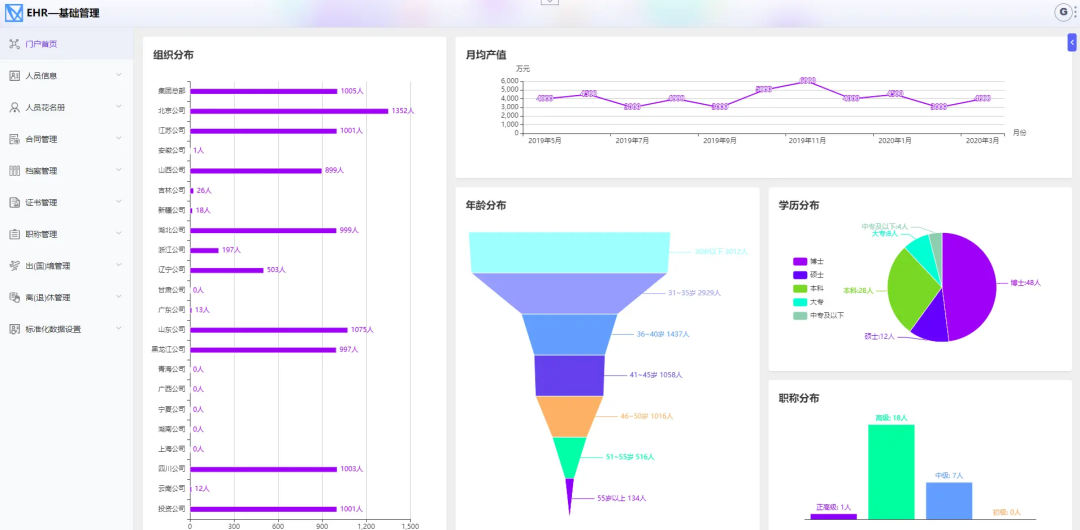Expand the 职称管理 menu chevron
The height and width of the screenshot is (530, 1080).
[118, 234]
